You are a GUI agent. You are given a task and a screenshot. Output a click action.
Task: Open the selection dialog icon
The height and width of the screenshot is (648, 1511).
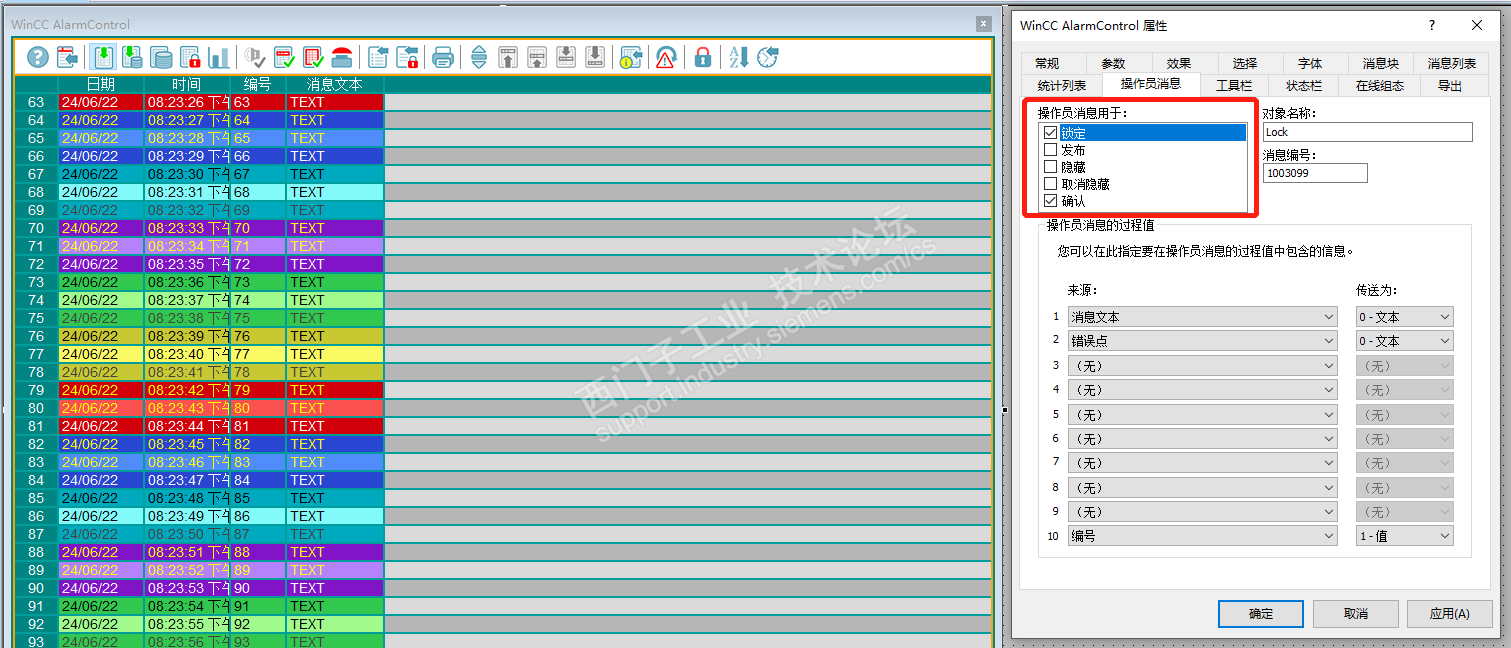pyautogui.click(x=378, y=57)
